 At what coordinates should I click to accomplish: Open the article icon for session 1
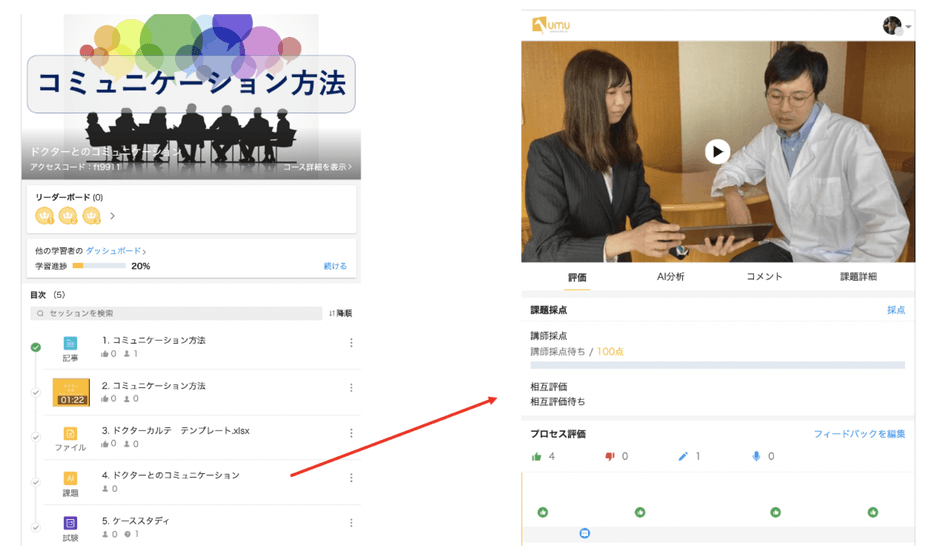pos(70,343)
